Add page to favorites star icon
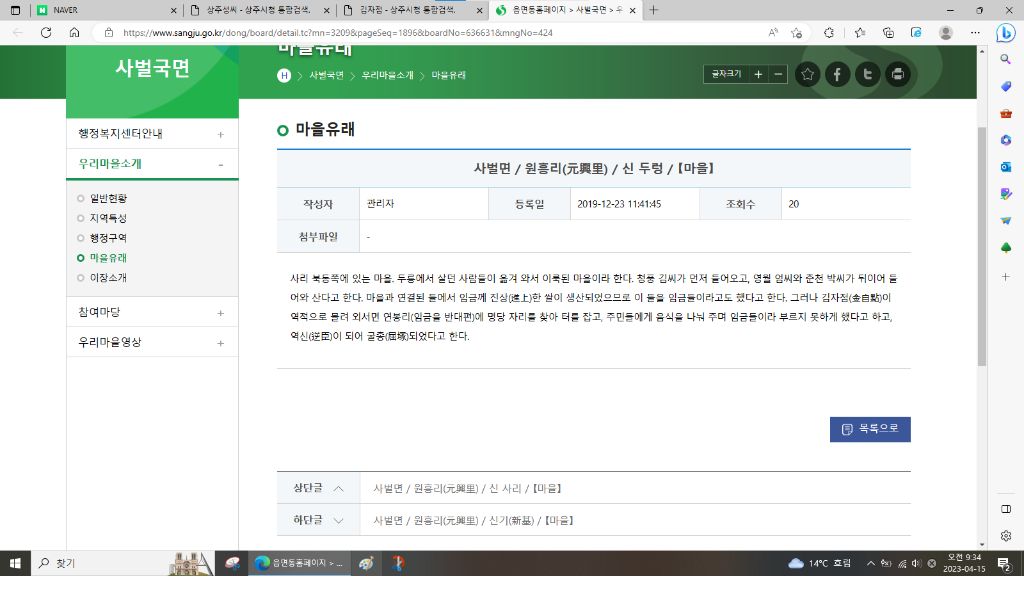The height and width of the screenshot is (603, 1024). pos(807,74)
